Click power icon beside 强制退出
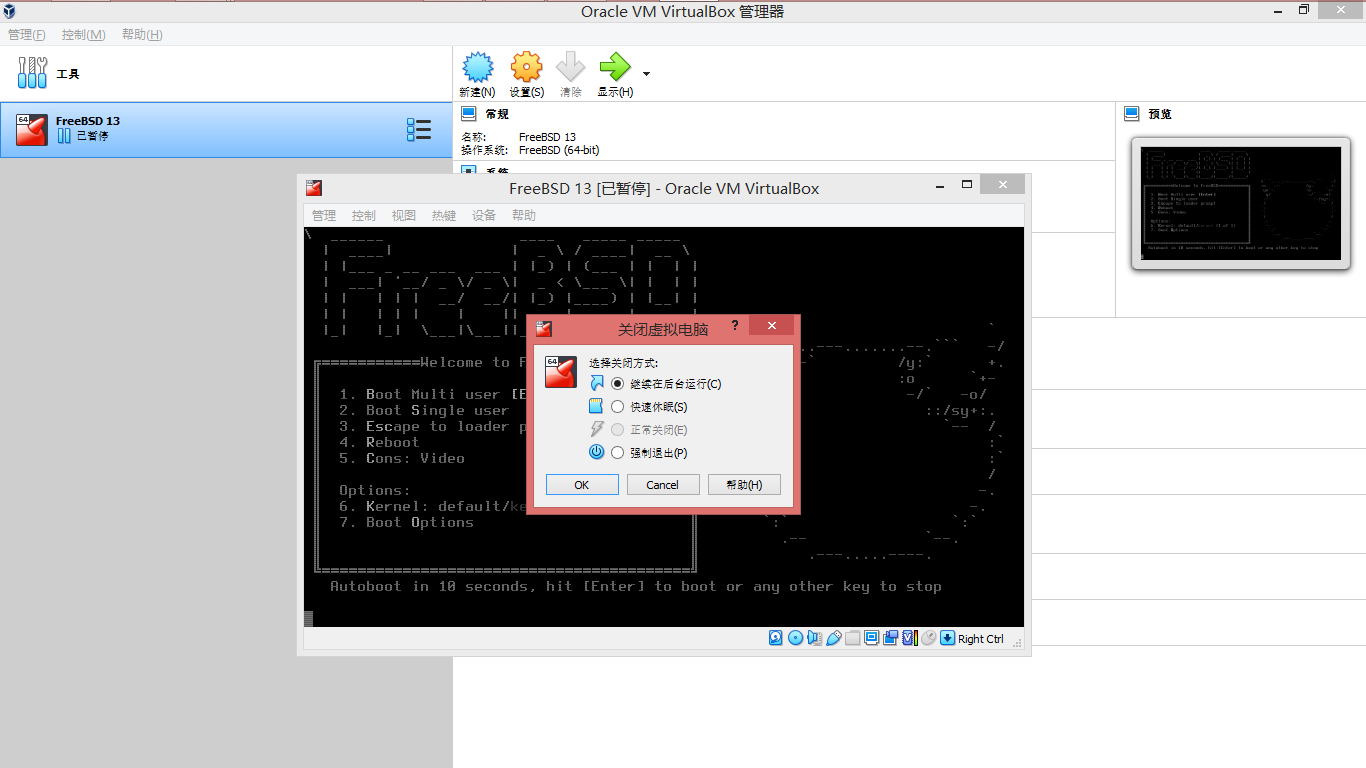1366x768 pixels. [x=596, y=452]
